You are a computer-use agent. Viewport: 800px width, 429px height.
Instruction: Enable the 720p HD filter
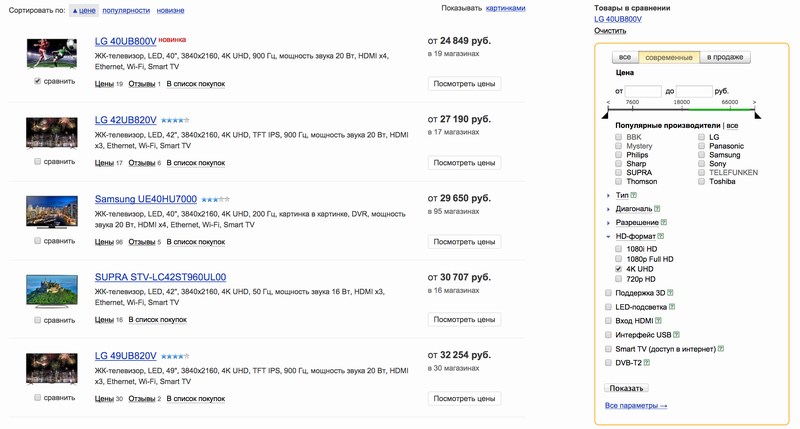pos(618,279)
